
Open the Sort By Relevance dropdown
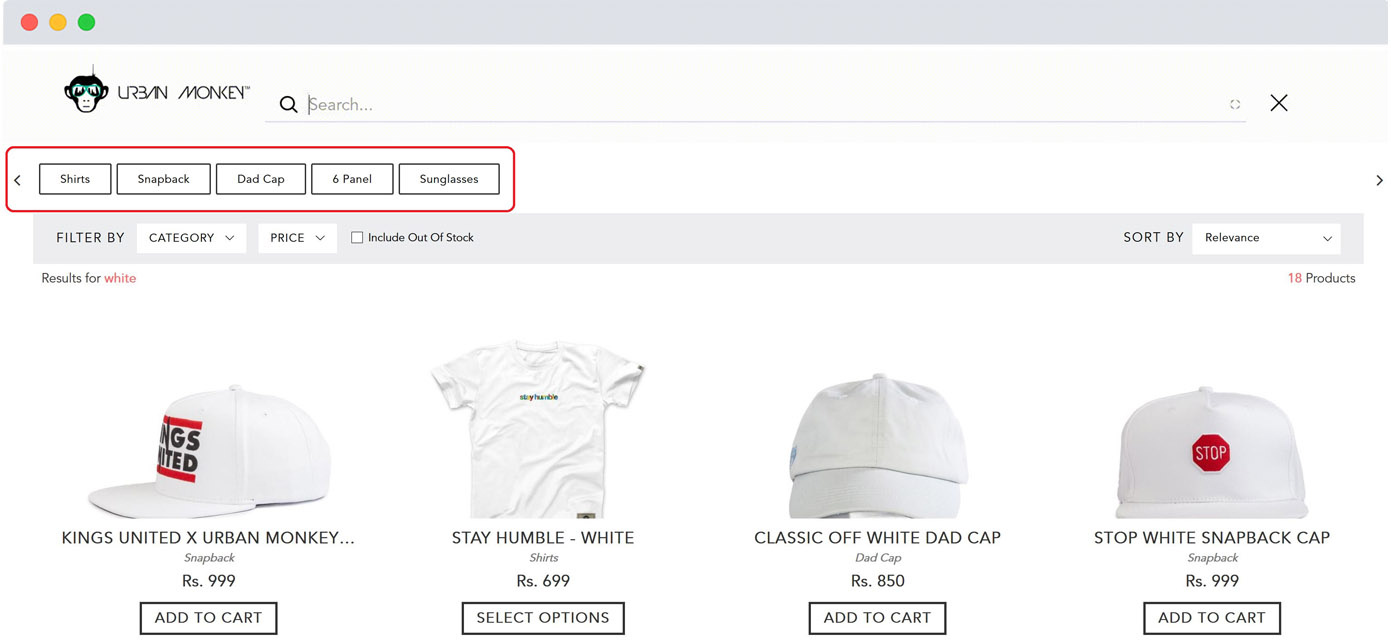(1266, 238)
